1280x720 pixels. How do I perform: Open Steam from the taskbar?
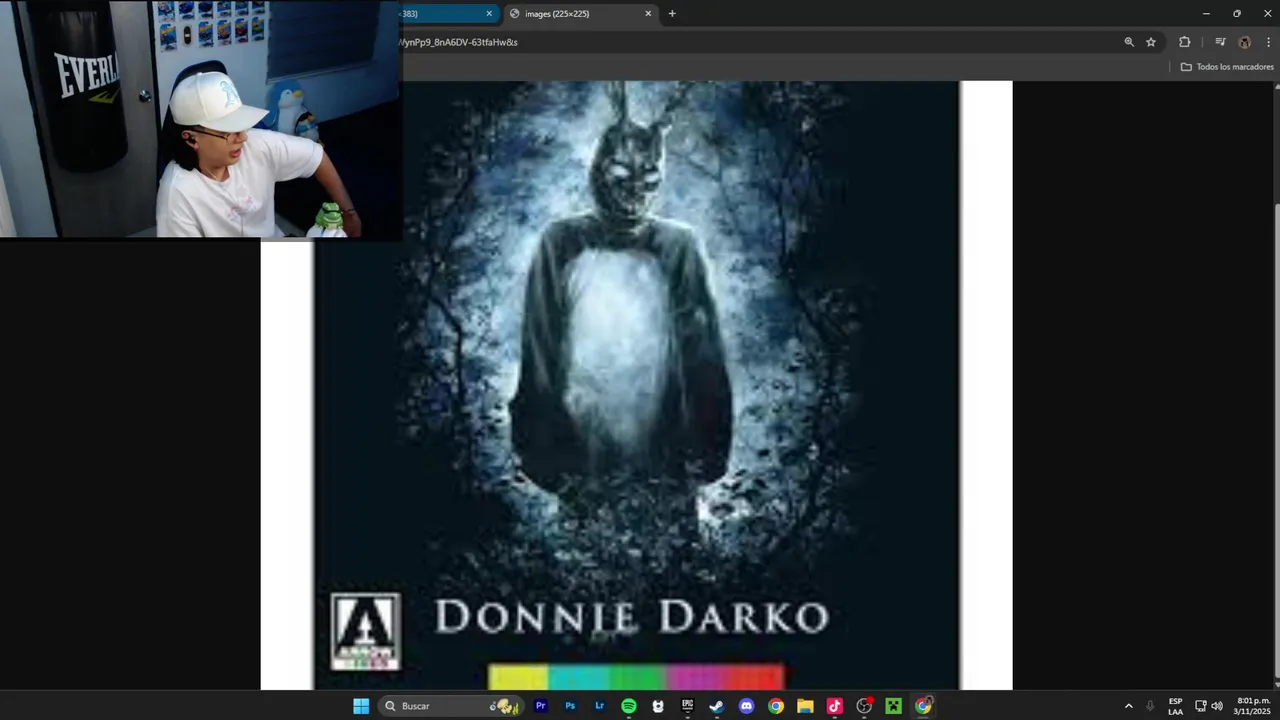(716, 706)
